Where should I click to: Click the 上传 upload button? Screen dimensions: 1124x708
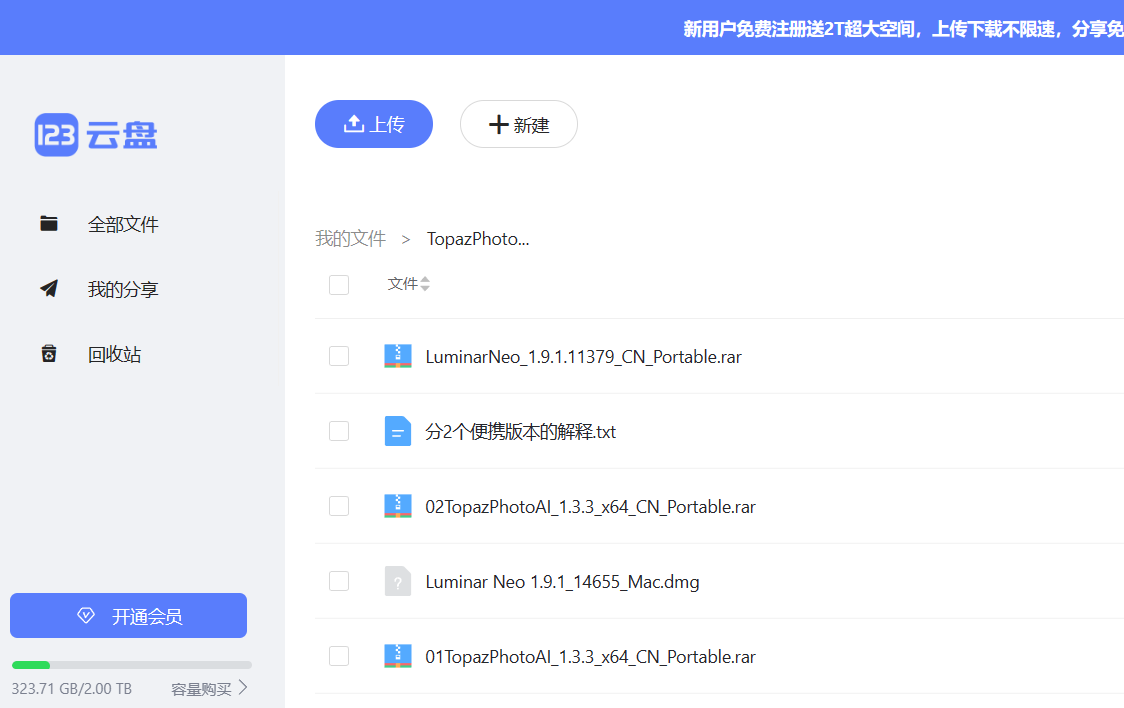coord(373,124)
